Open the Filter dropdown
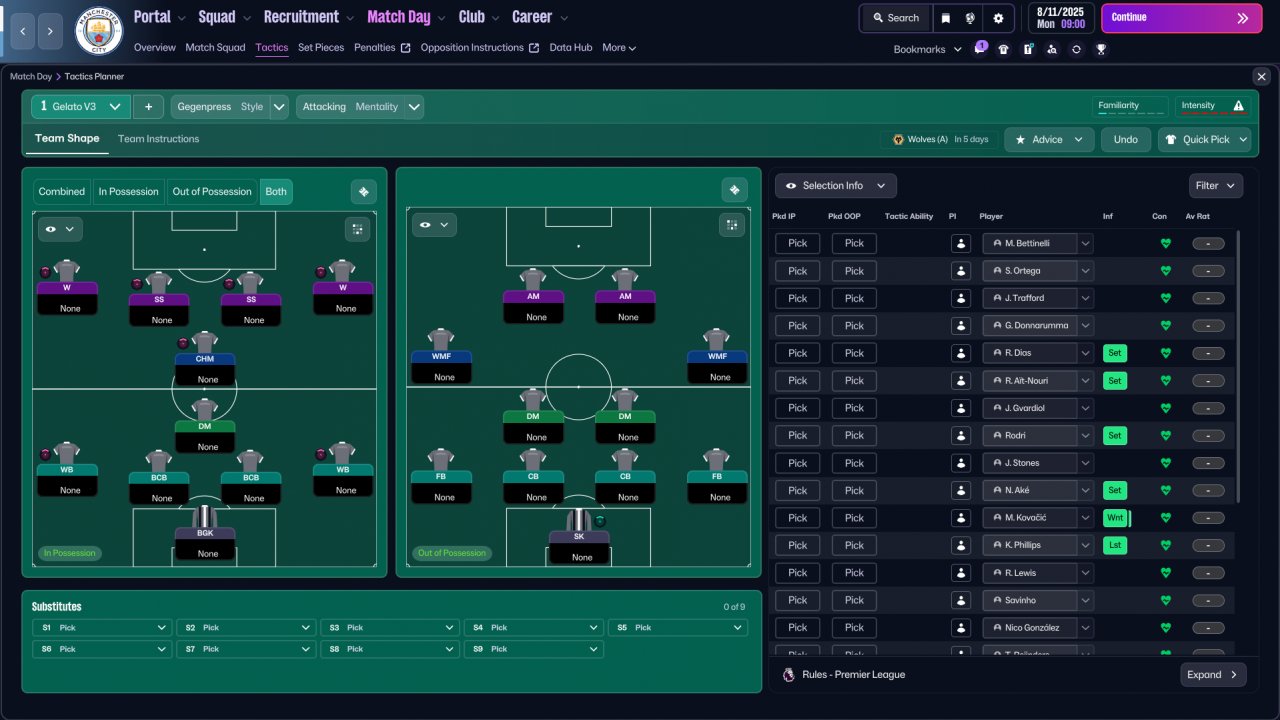This screenshot has height=720, width=1280. pos(1216,185)
